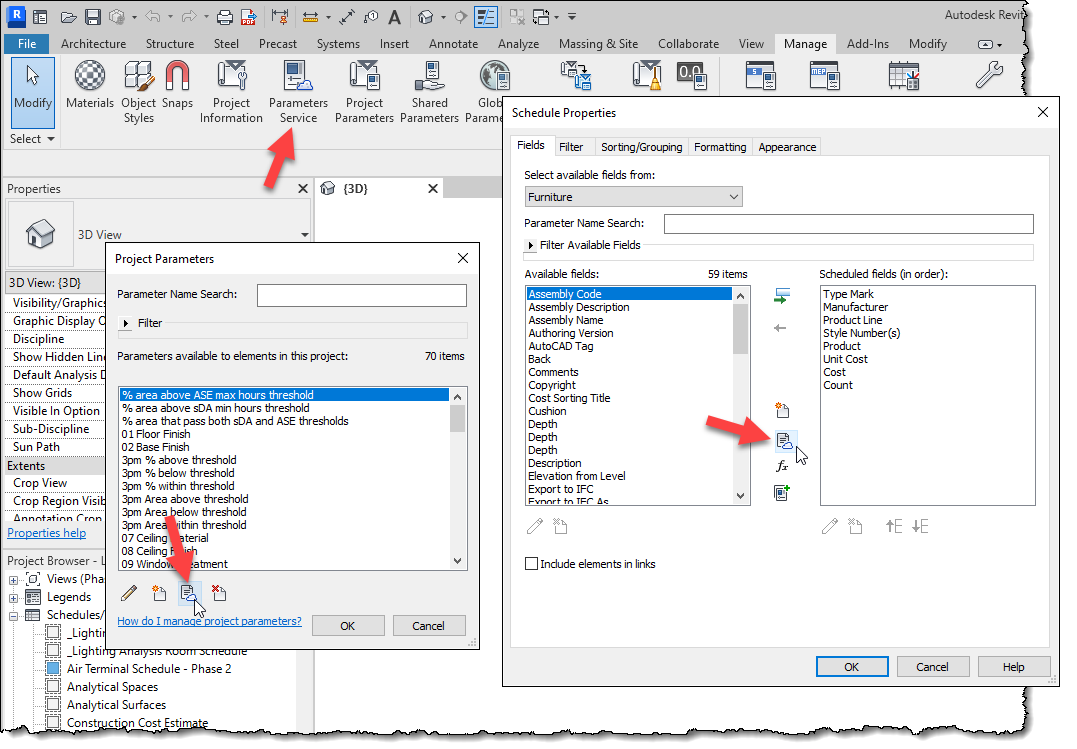This screenshot has width=1077, height=749.
Task: Click OK in Schedule Properties dialog
Action: [852, 667]
